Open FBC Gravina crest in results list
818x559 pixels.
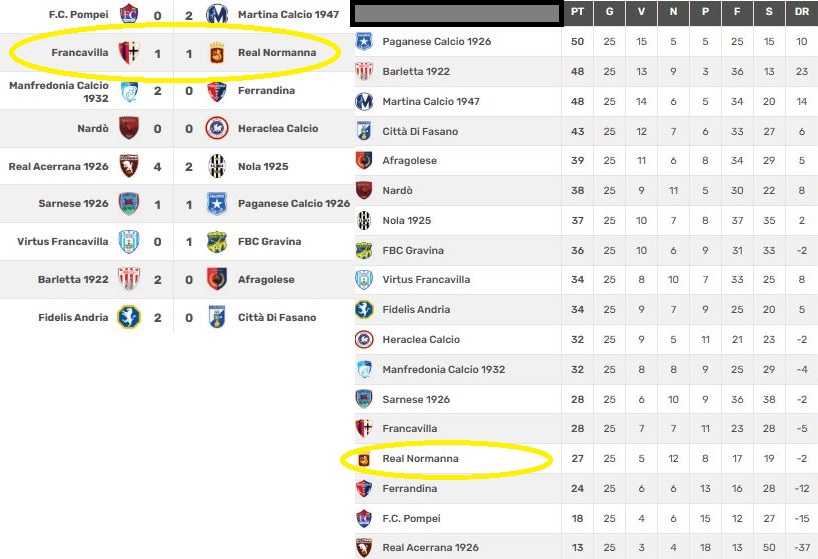tap(217, 242)
